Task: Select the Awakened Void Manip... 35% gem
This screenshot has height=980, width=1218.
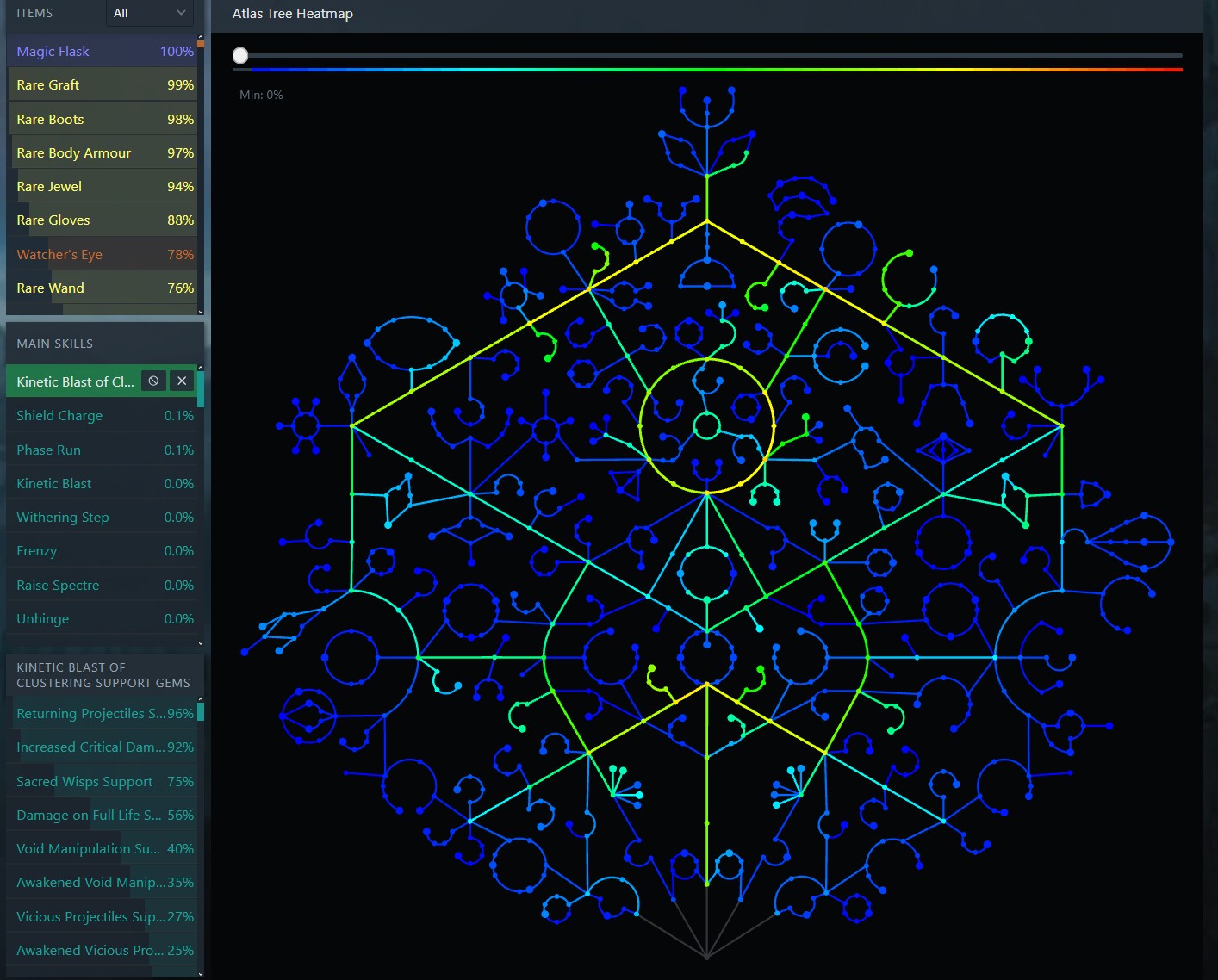Action: 102,882
